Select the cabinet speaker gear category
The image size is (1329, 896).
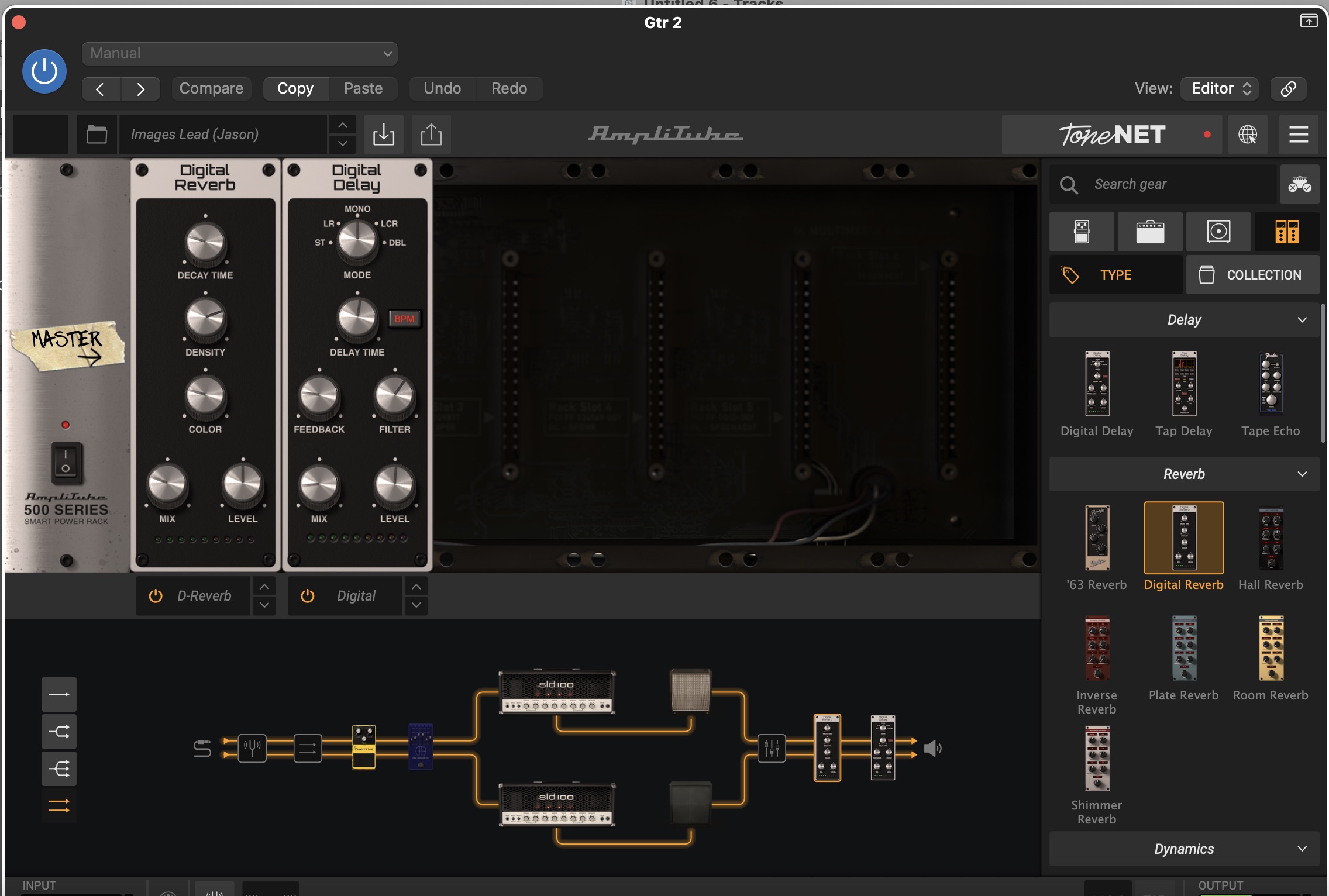point(1218,232)
